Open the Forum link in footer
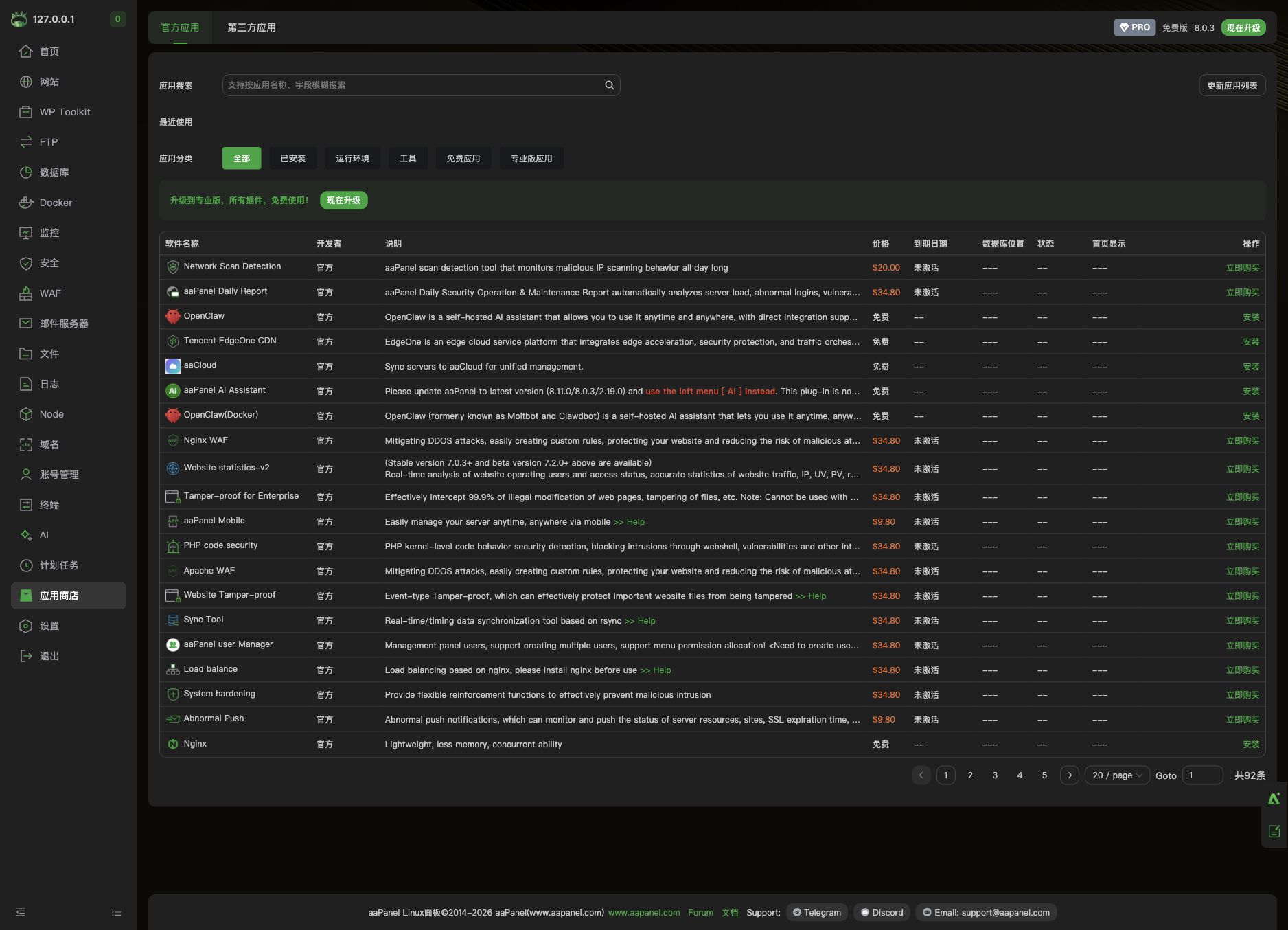This screenshot has height=930, width=1288. [700, 913]
